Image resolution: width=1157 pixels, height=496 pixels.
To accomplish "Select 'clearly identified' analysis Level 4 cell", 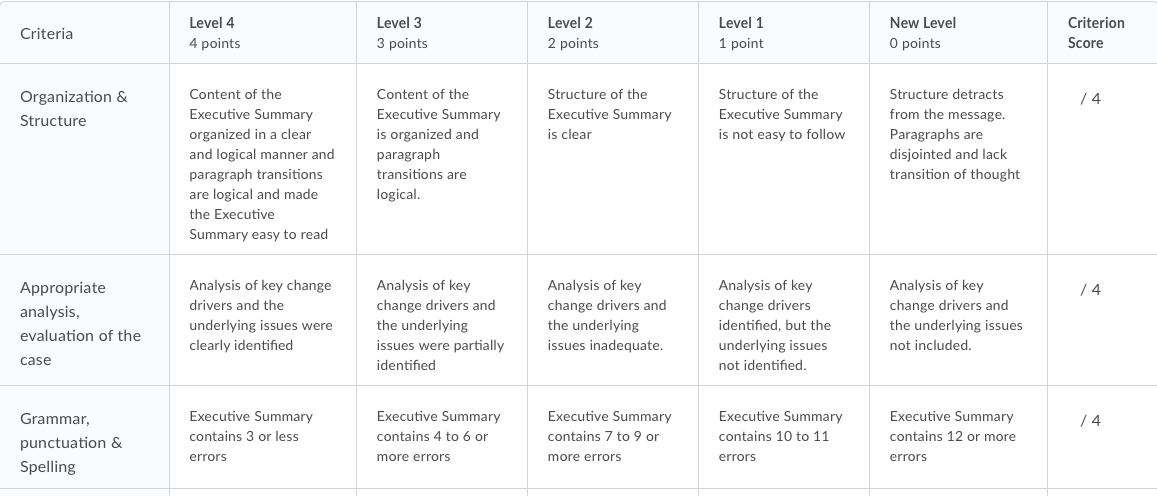I will coord(263,320).
